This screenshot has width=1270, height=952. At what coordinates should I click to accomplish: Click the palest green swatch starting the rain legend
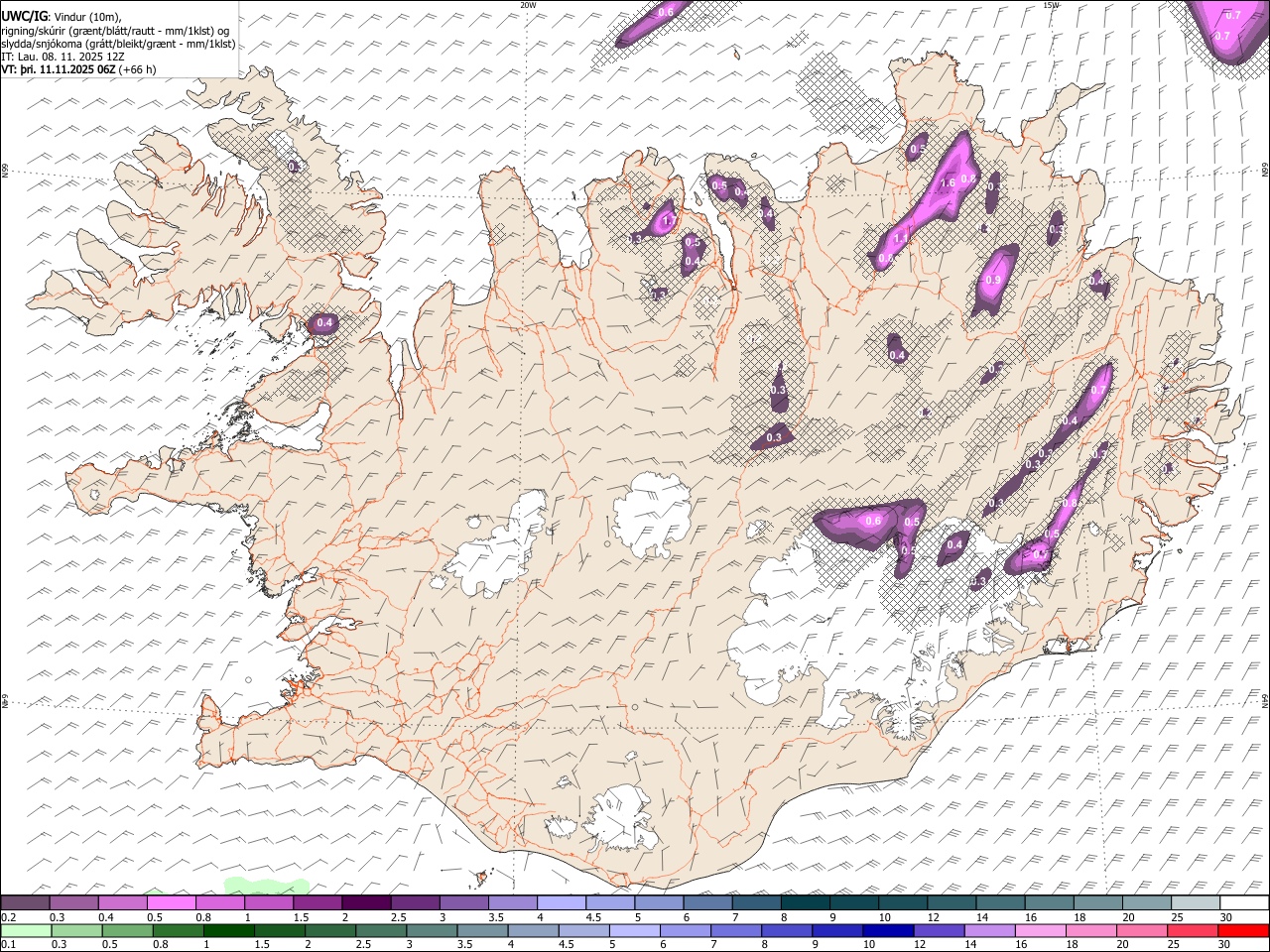tap(26, 930)
